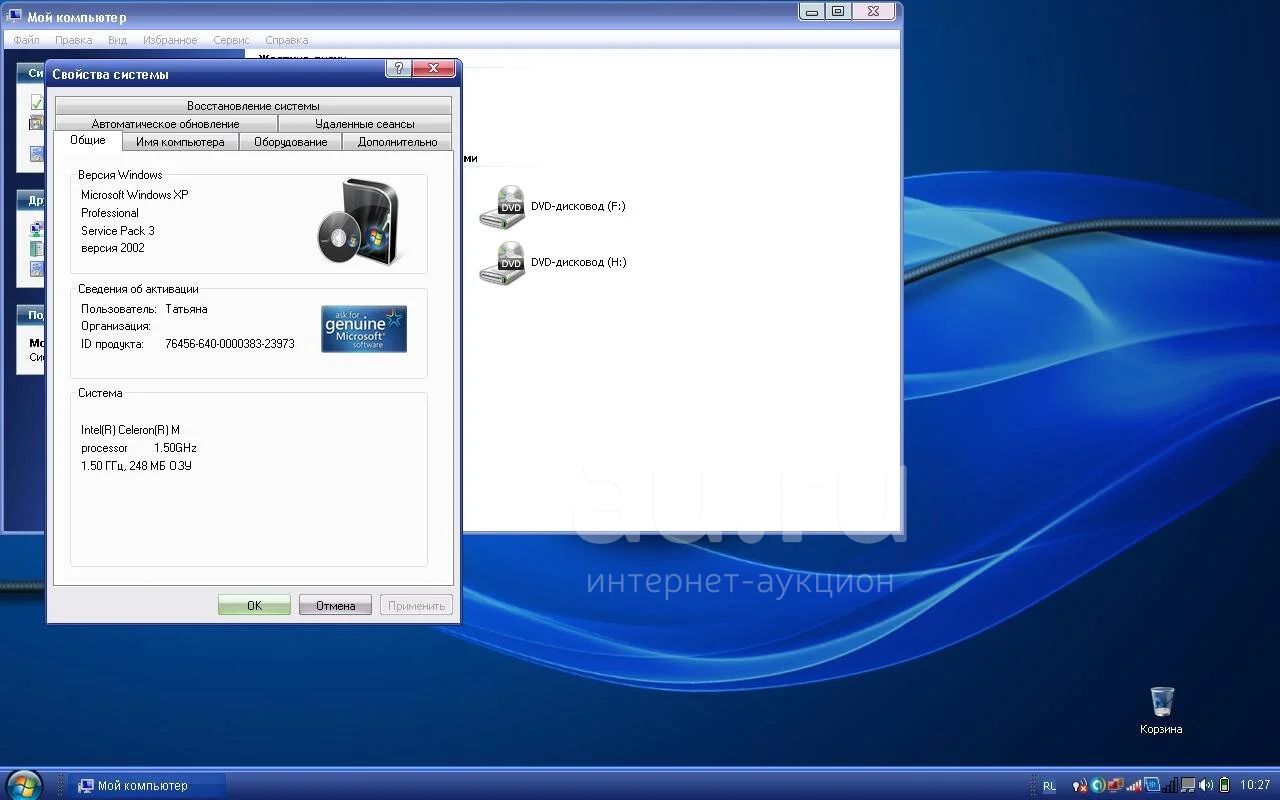Viewport: 1280px width, 800px height.
Task: Click the blue square tray icon
Action: (1152, 785)
